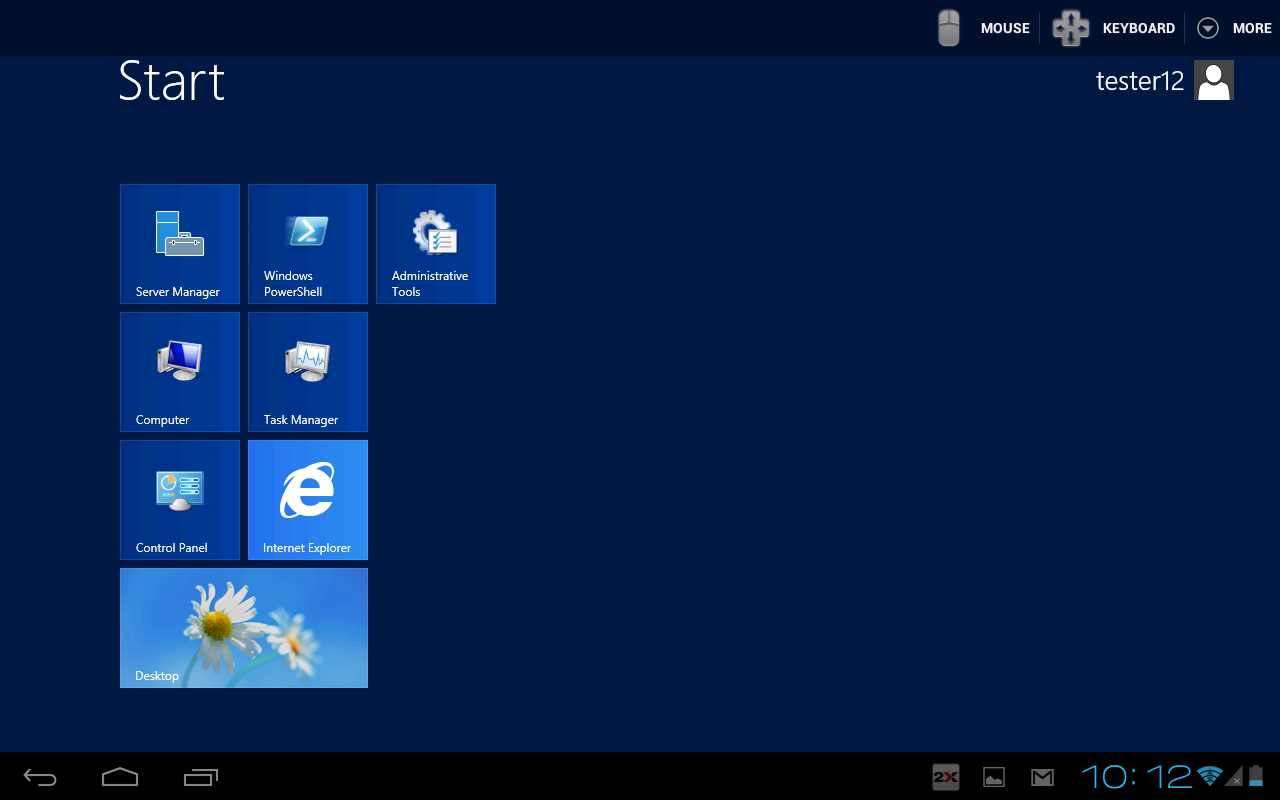
Task: Switch to the Desktop tile
Action: click(x=243, y=627)
